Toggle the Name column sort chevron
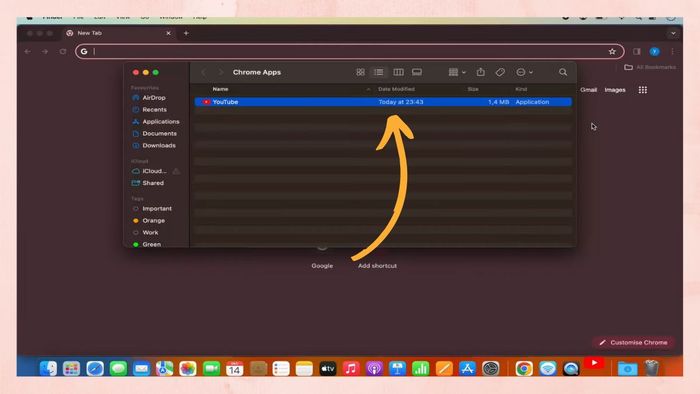This screenshot has width=700, height=394. 368,89
